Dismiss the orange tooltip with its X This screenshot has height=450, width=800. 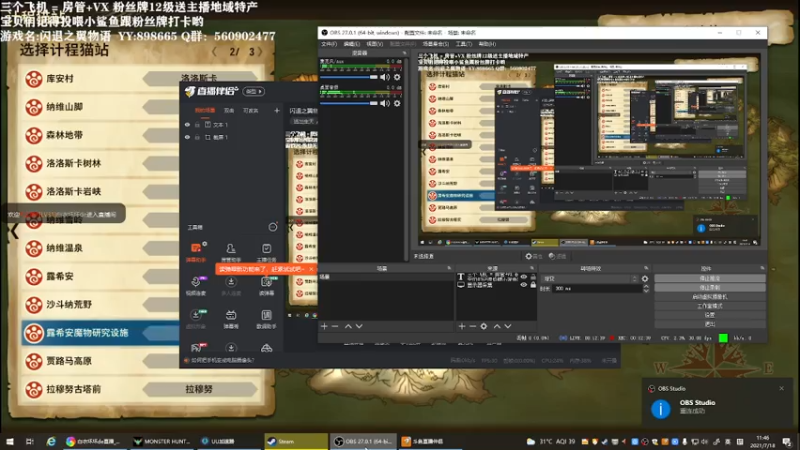311,269
